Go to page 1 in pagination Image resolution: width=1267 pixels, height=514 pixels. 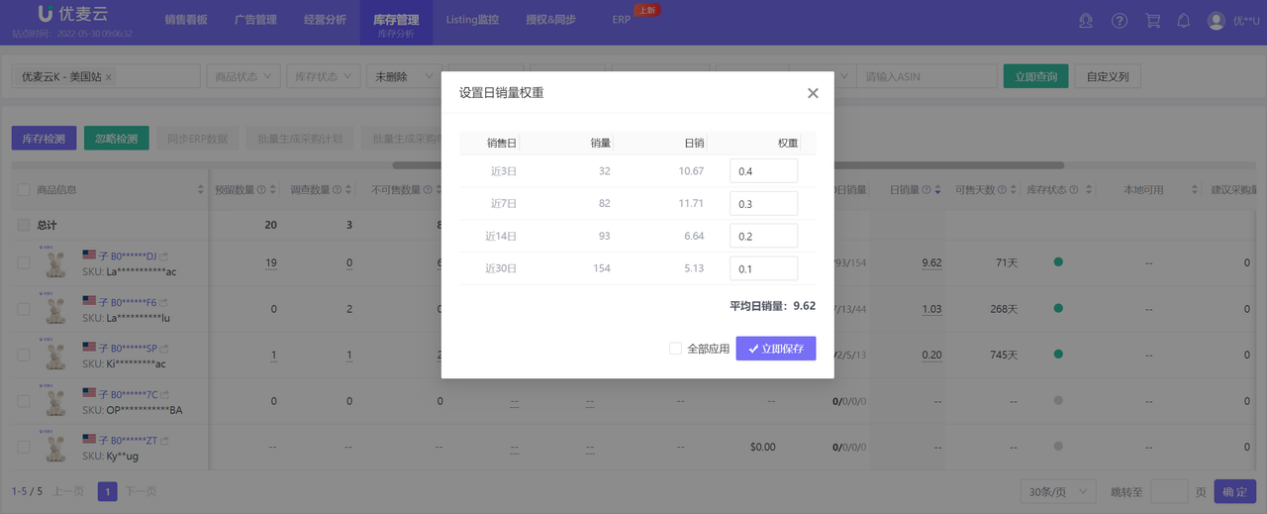click(x=107, y=491)
